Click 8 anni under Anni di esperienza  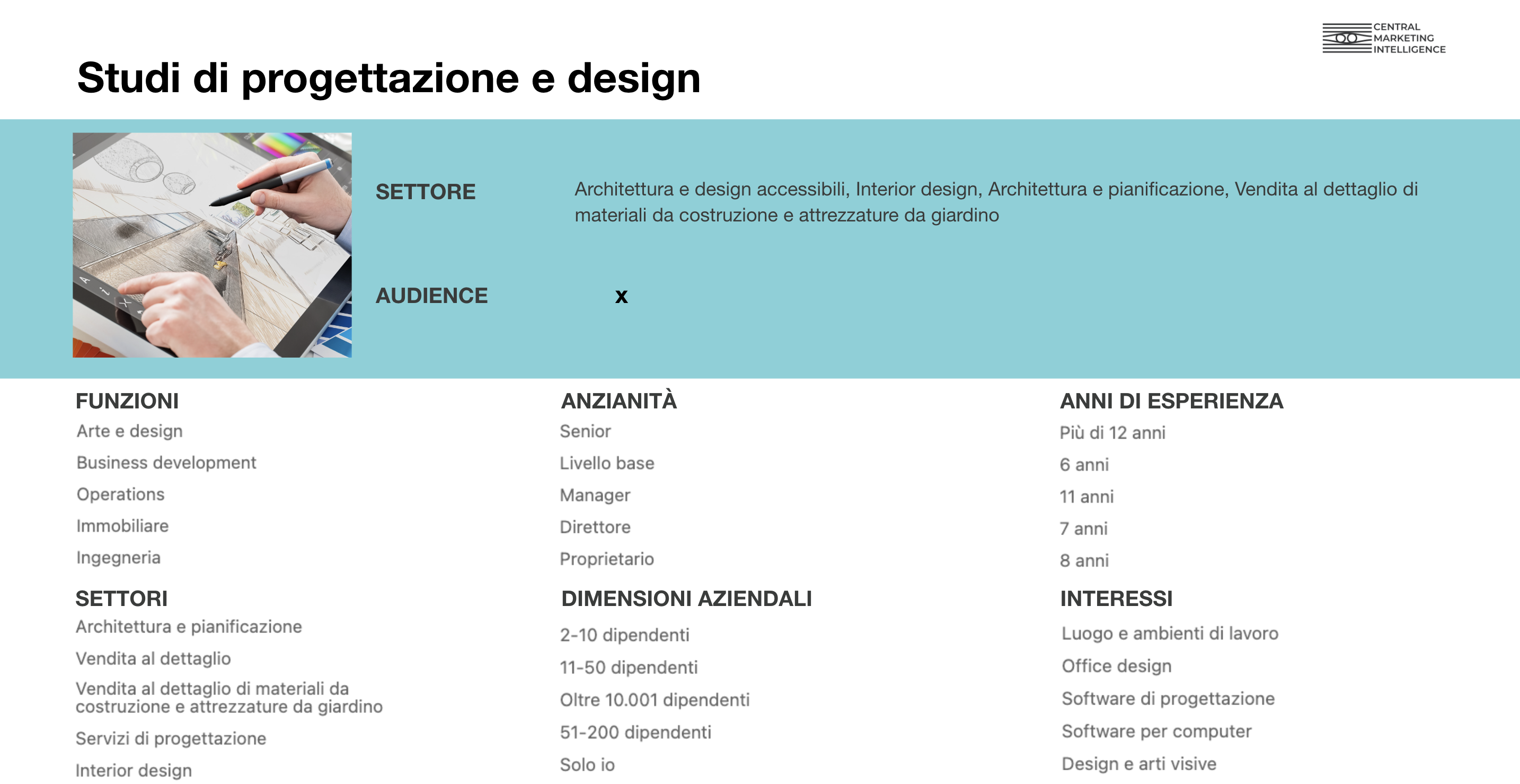click(x=1083, y=560)
